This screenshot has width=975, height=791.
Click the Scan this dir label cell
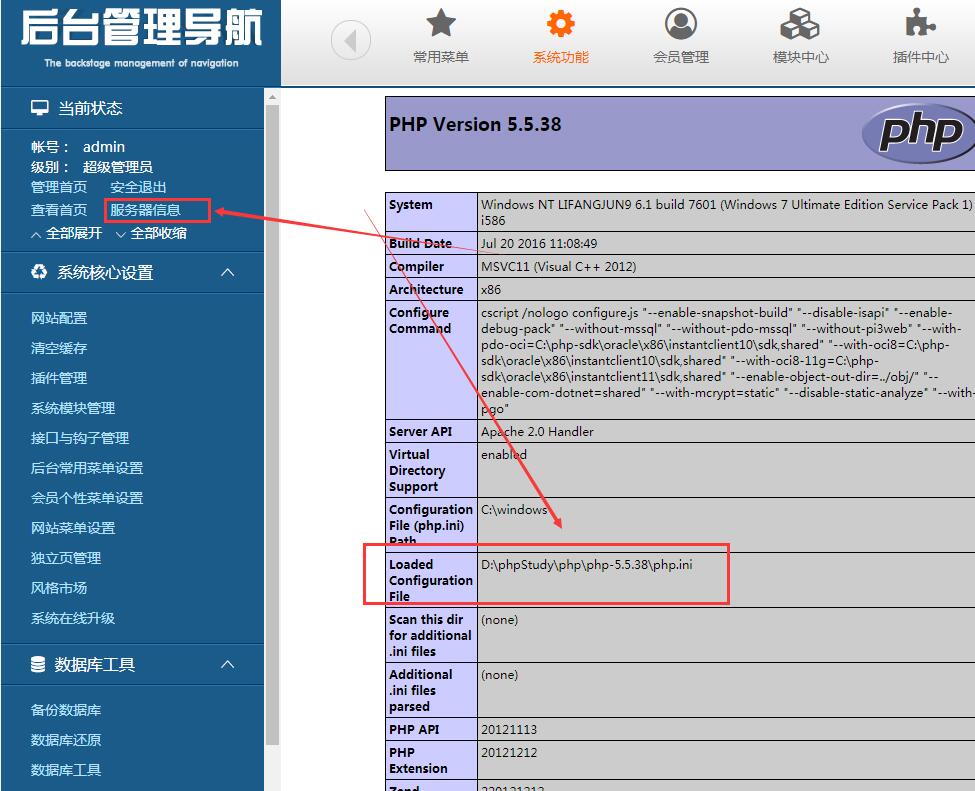[x=430, y=635]
